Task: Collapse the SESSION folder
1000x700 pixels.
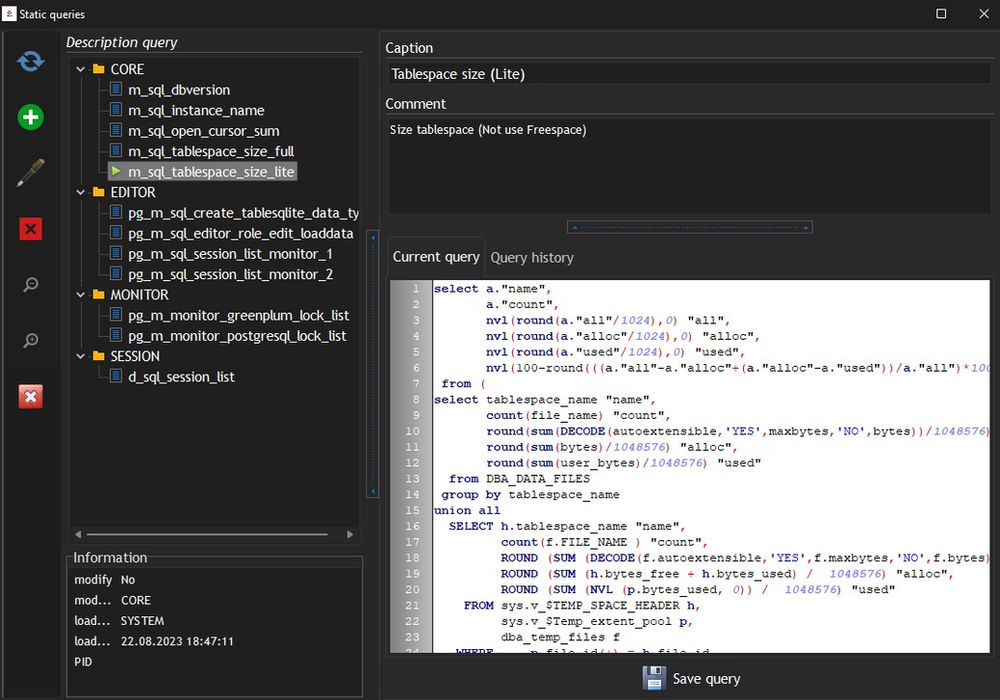Action: point(81,356)
